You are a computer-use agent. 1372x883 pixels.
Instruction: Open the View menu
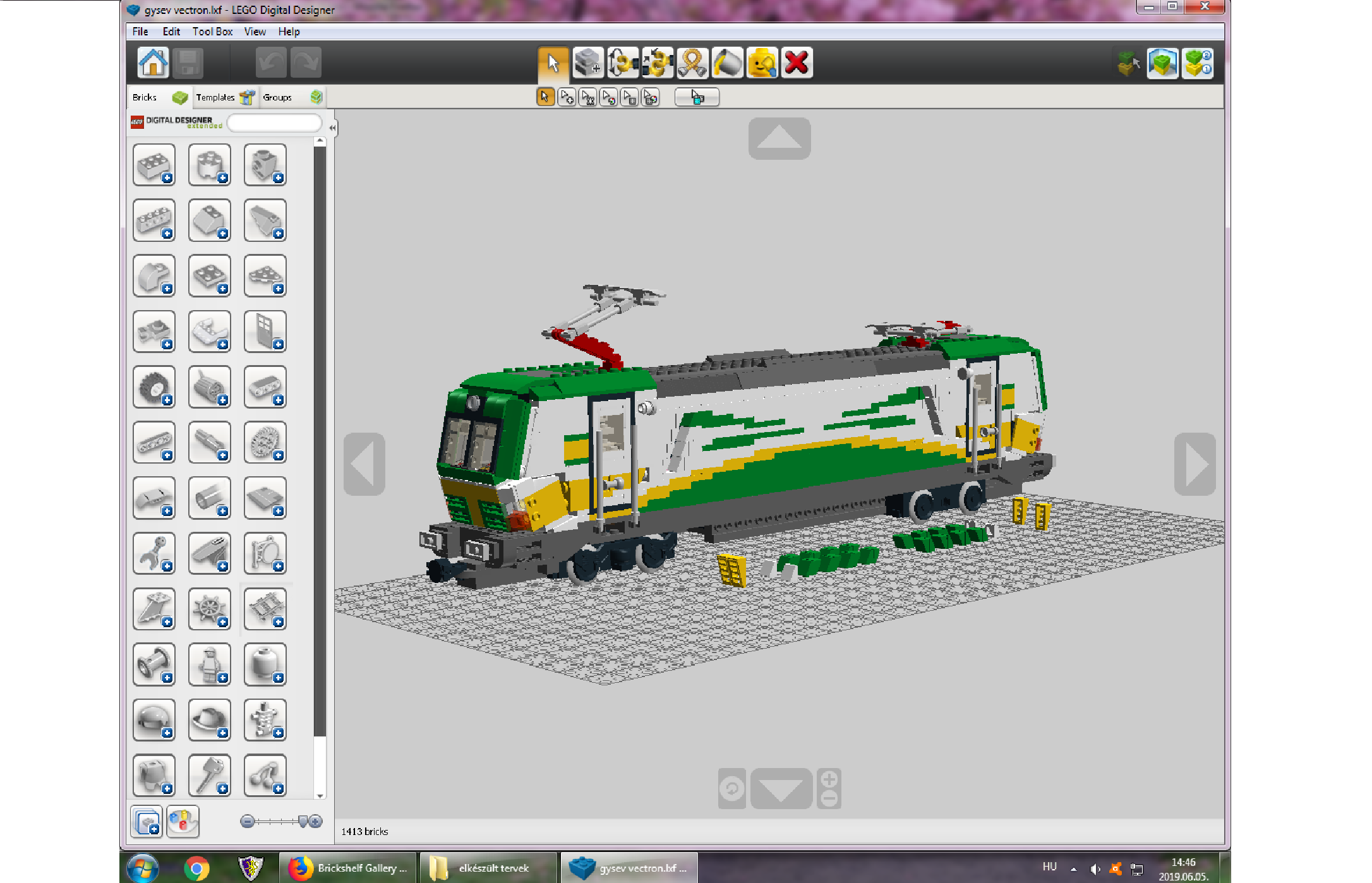[x=255, y=32]
